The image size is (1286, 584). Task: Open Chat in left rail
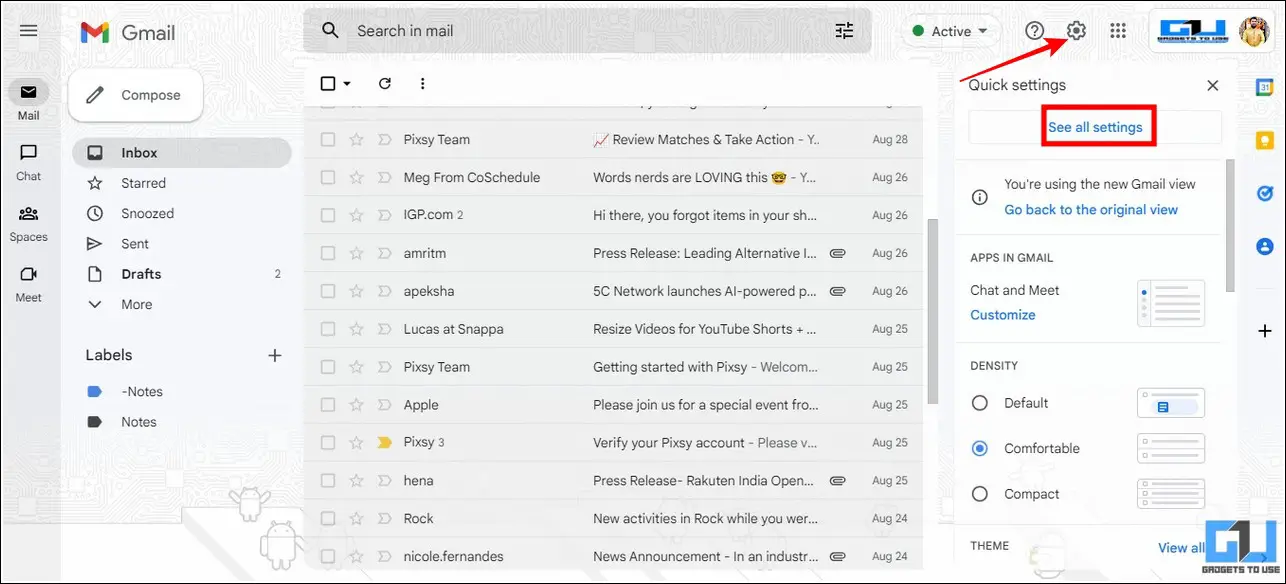[28, 162]
